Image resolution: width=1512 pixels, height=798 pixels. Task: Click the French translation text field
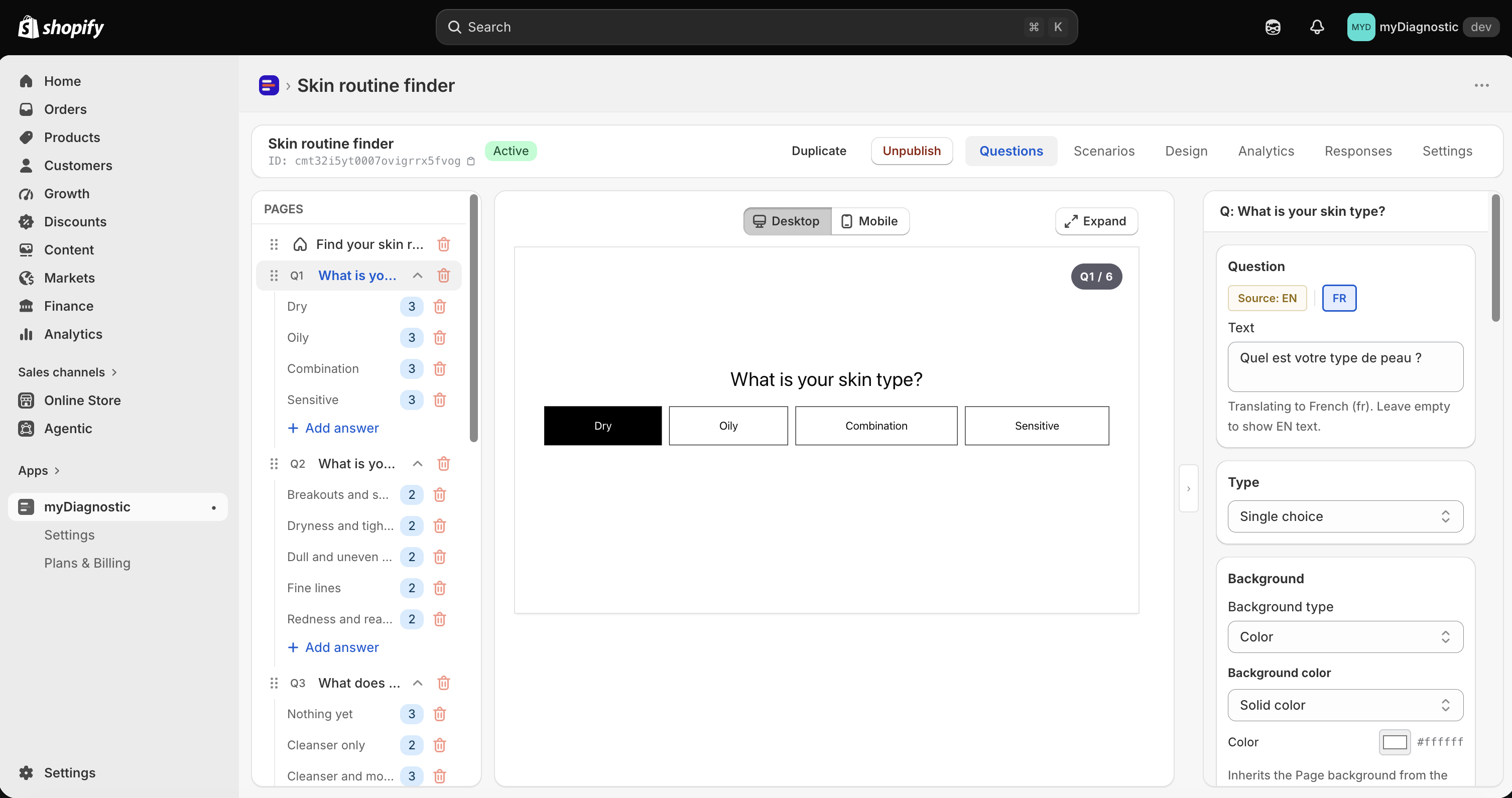coord(1345,366)
